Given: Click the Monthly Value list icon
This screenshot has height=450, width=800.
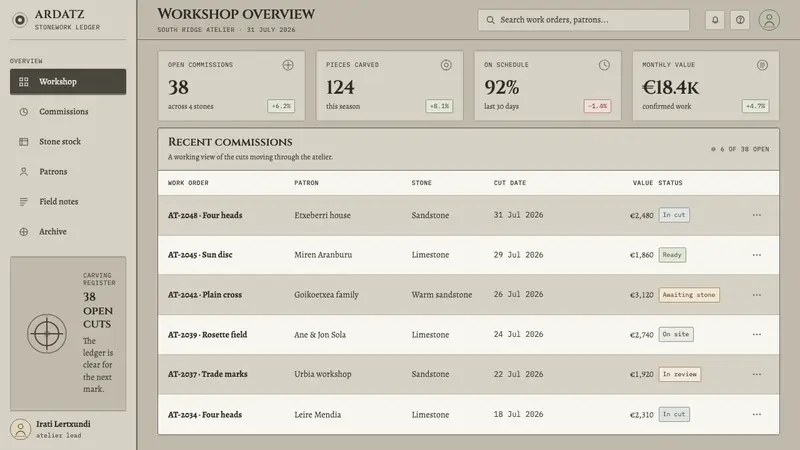Looking at the screenshot, I should 762,65.
